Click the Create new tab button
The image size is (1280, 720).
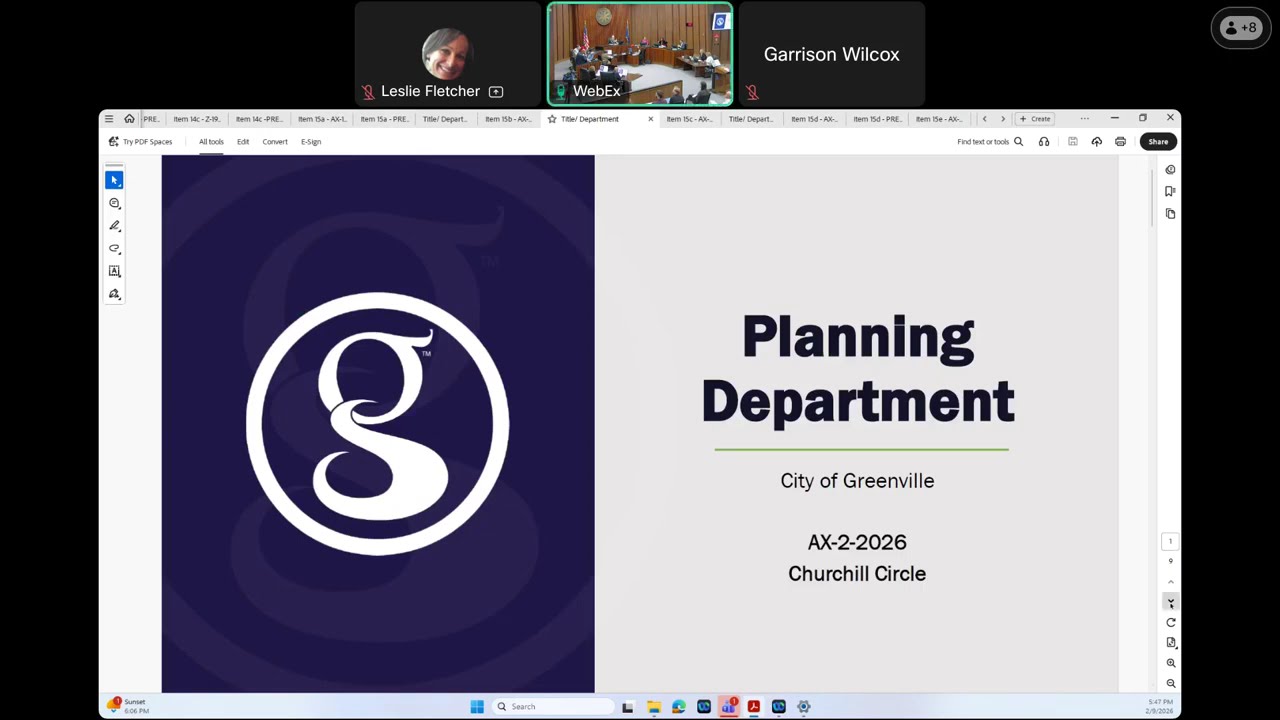point(1035,119)
